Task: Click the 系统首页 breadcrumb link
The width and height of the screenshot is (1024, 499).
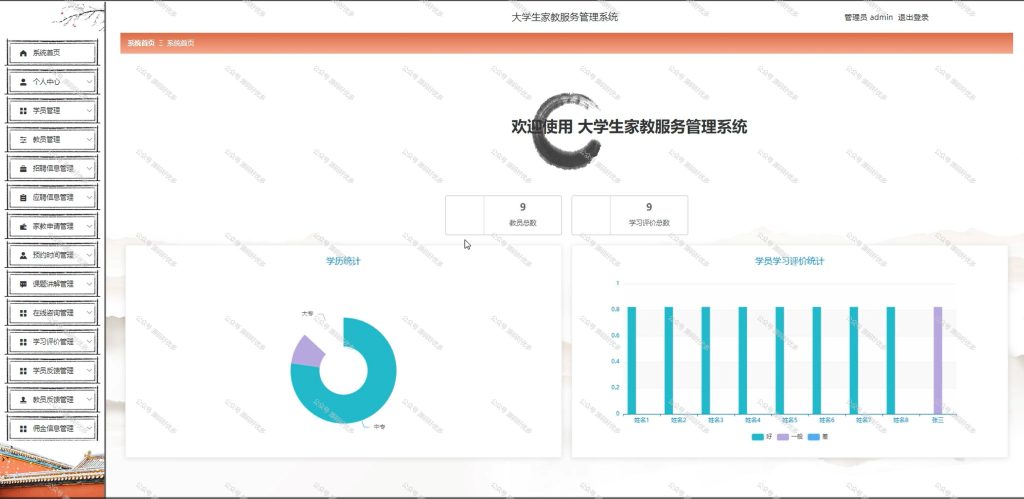Action: 140,43
